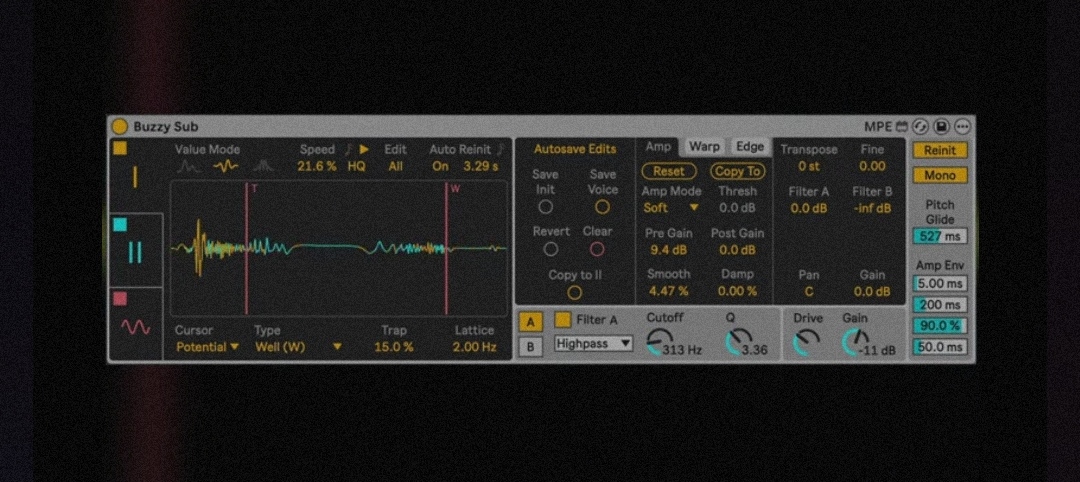Click the Reset button
Viewport: 1080px width, 482px height.
[669, 171]
